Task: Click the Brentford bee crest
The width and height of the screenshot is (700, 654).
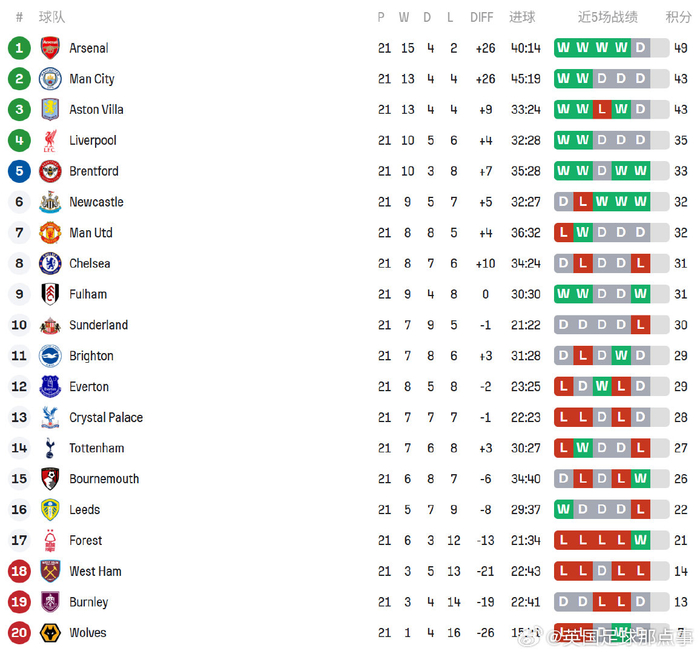Action: 50,171
